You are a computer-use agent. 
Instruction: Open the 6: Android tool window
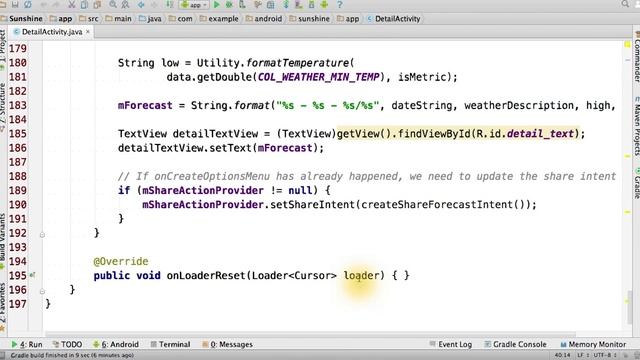pos(116,344)
